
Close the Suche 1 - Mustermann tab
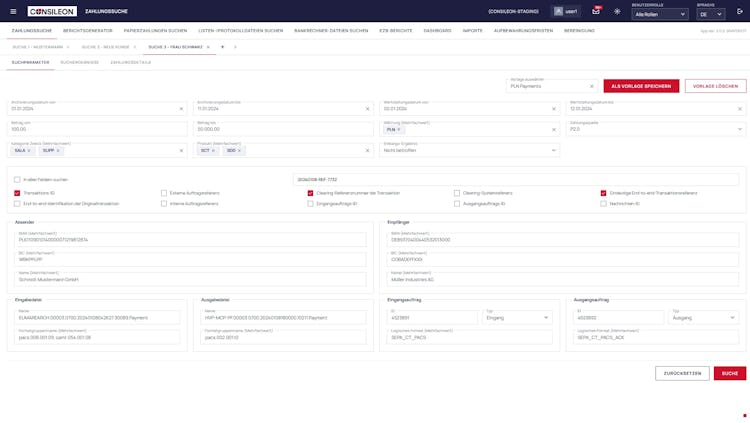pos(68,47)
